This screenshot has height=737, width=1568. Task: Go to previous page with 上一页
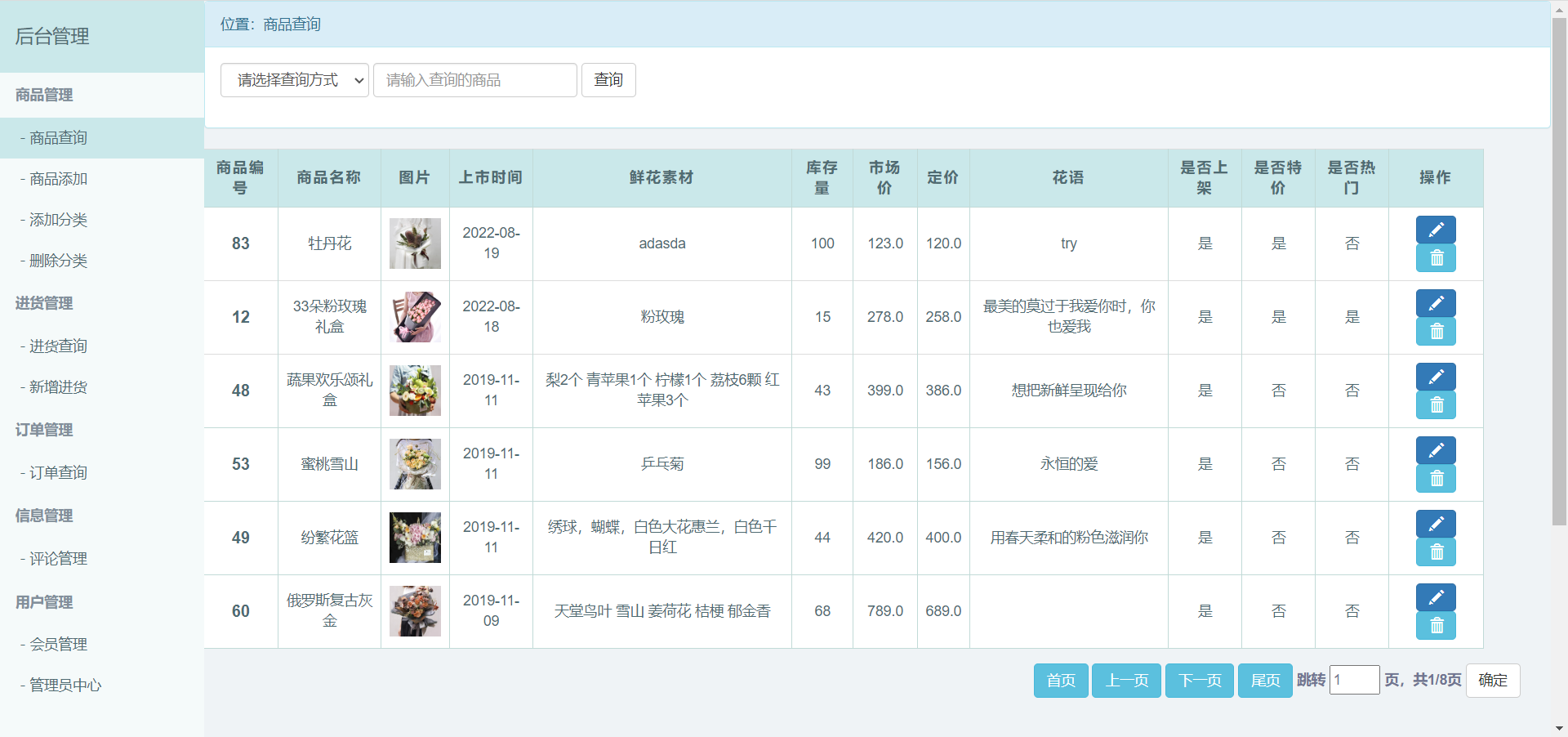[1126, 681]
